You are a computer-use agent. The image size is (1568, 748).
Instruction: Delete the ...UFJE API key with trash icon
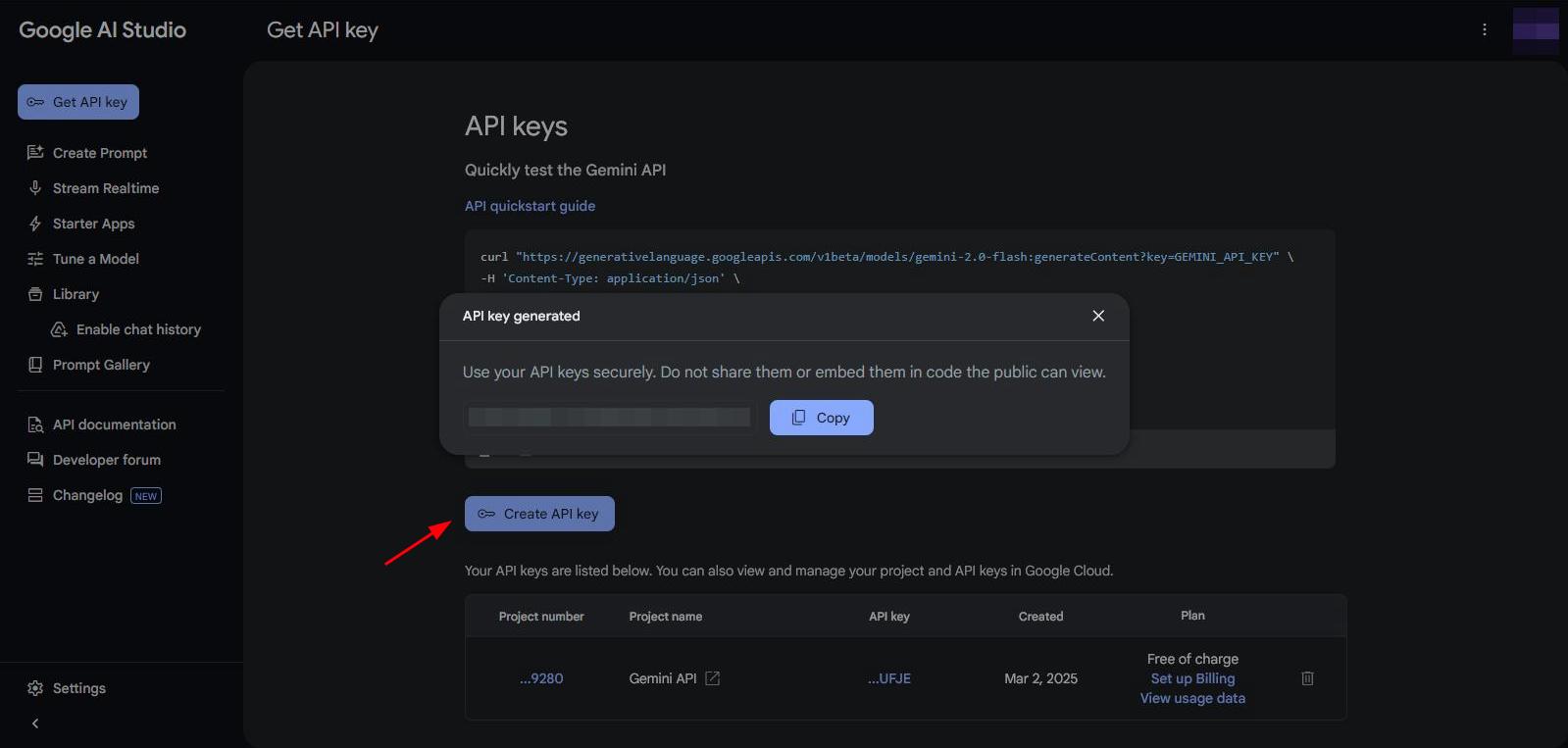pyautogui.click(x=1307, y=678)
